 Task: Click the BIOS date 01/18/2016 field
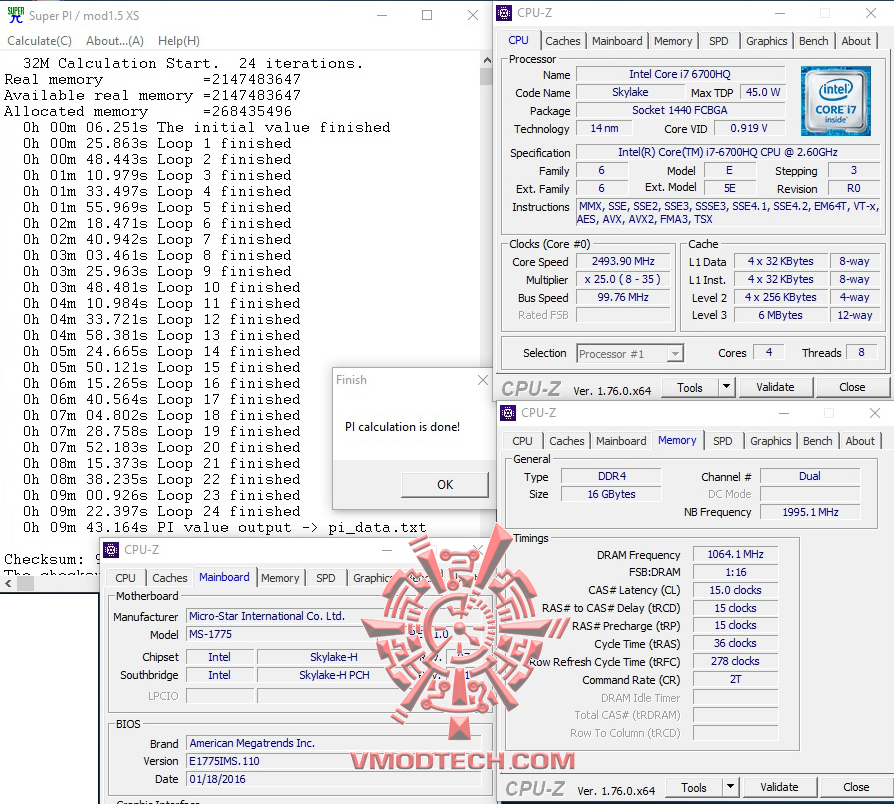pos(334,779)
